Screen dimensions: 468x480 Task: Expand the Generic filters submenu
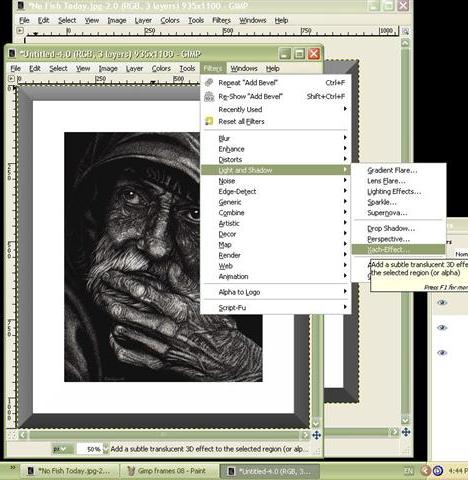(x=276, y=202)
